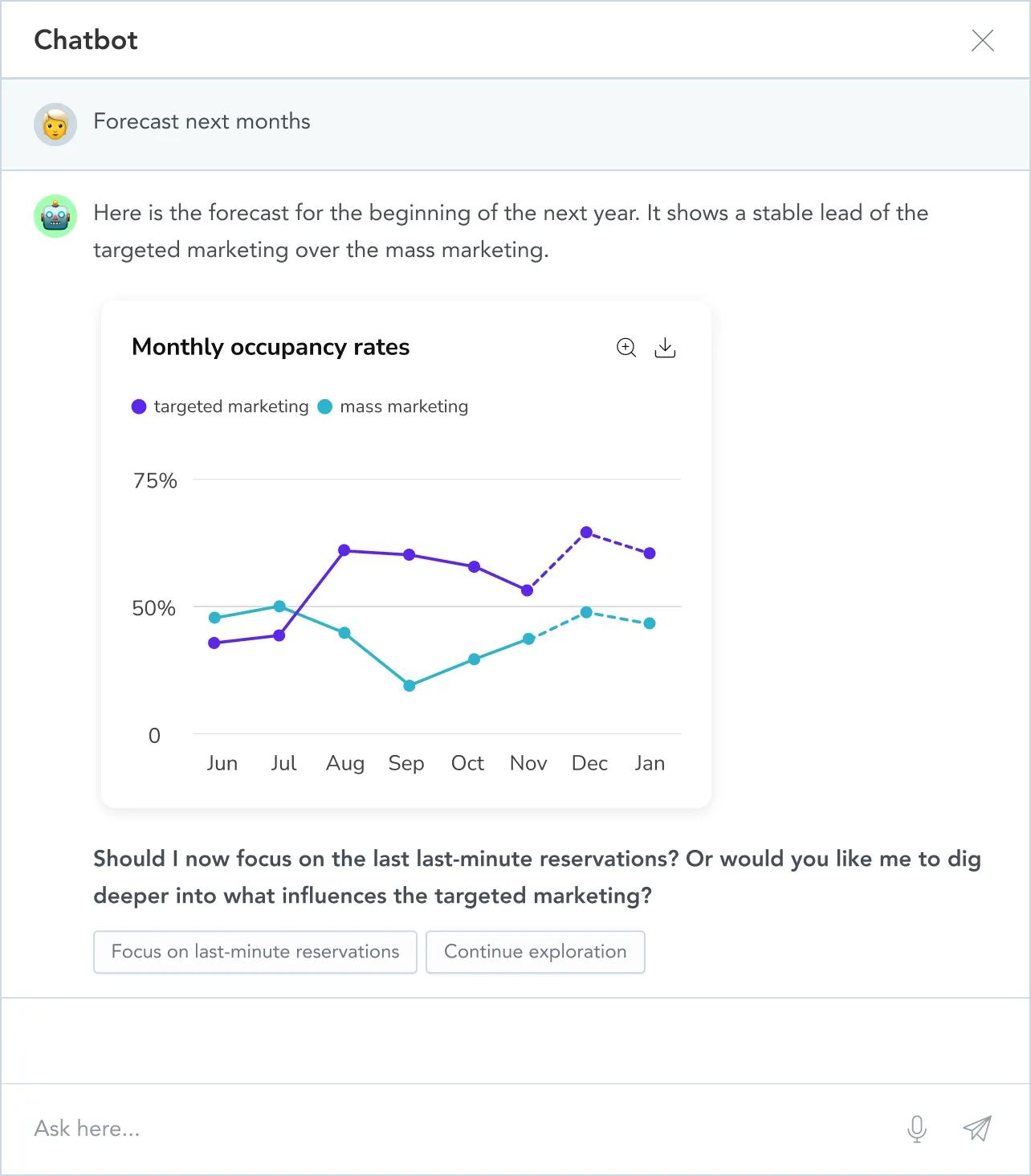Click the January forecast point on the dashed line

(650, 553)
